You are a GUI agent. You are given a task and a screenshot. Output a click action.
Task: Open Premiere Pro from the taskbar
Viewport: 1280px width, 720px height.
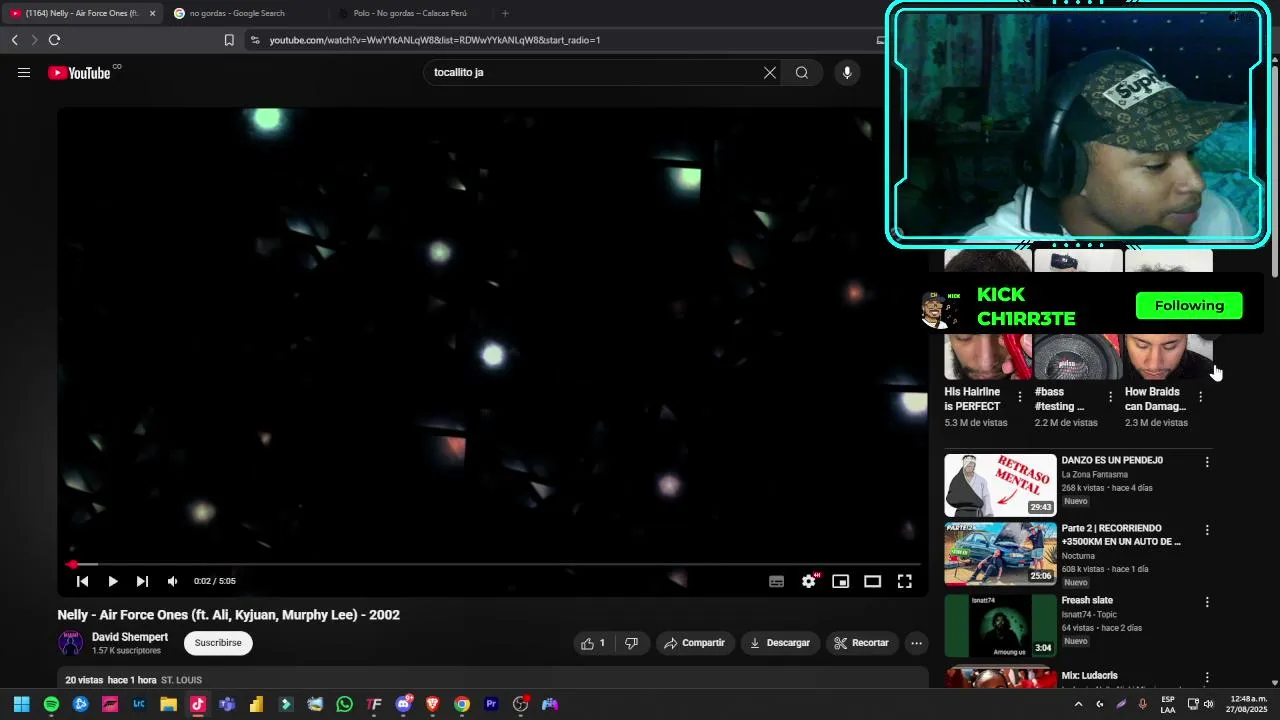(491, 704)
